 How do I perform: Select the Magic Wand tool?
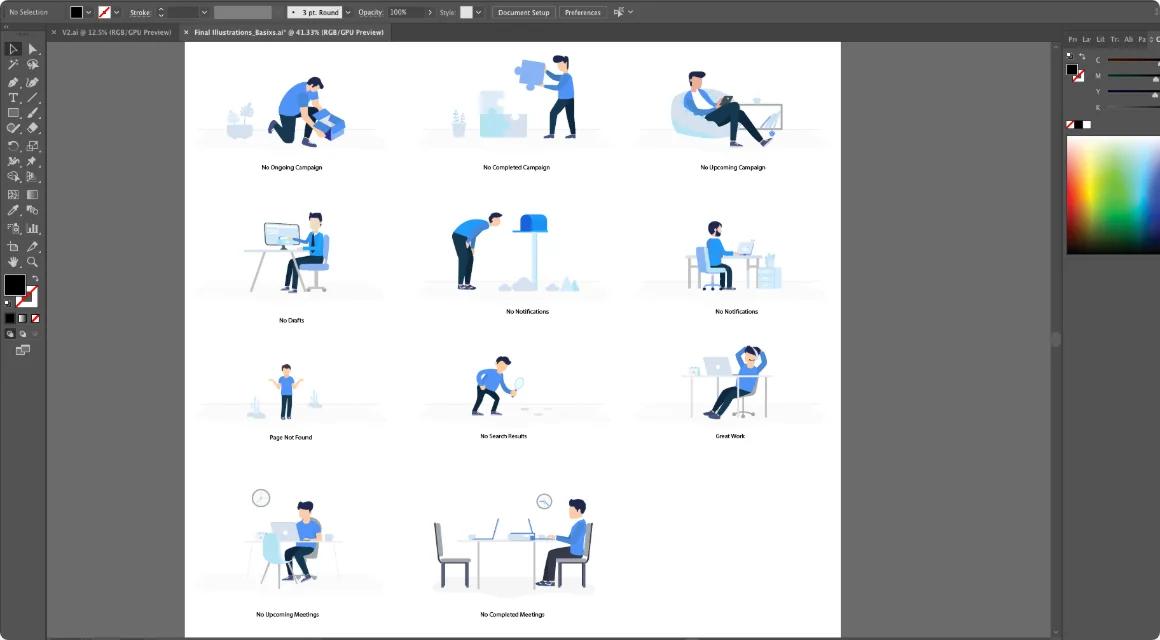[x=13, y=65]
